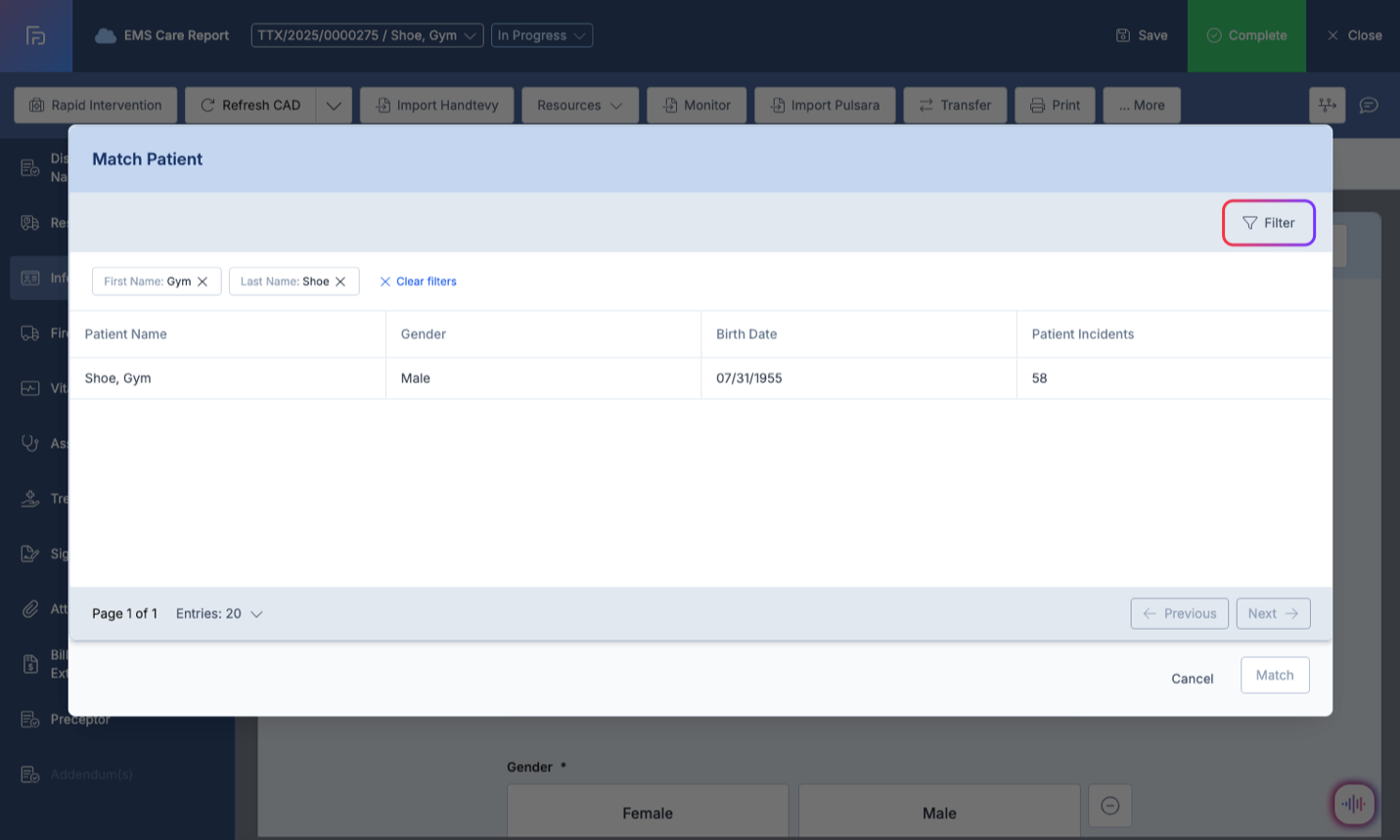This screenshot has height=840, width=1400.
Task: Open the ... More menu
Action: click(1141, 106)
